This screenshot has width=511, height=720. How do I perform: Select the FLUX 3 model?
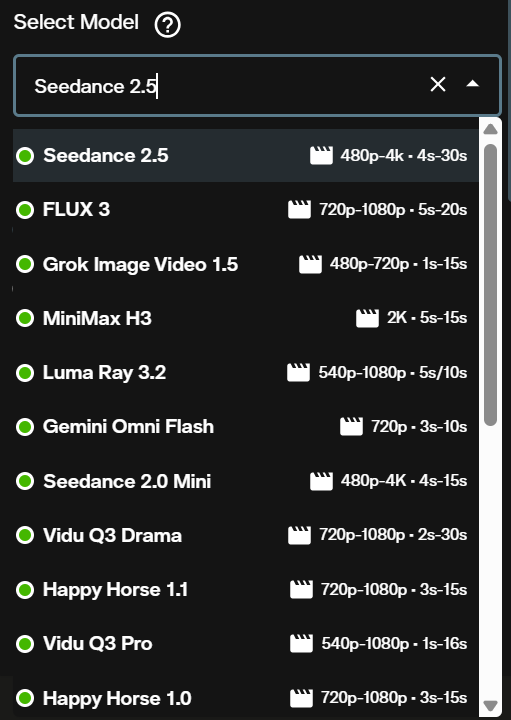246,210
